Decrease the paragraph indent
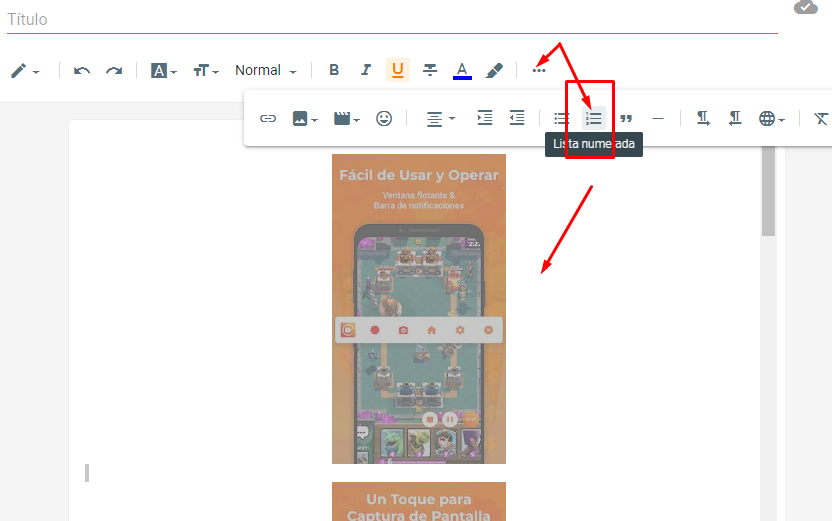832x521 pixels. [516, 118]
